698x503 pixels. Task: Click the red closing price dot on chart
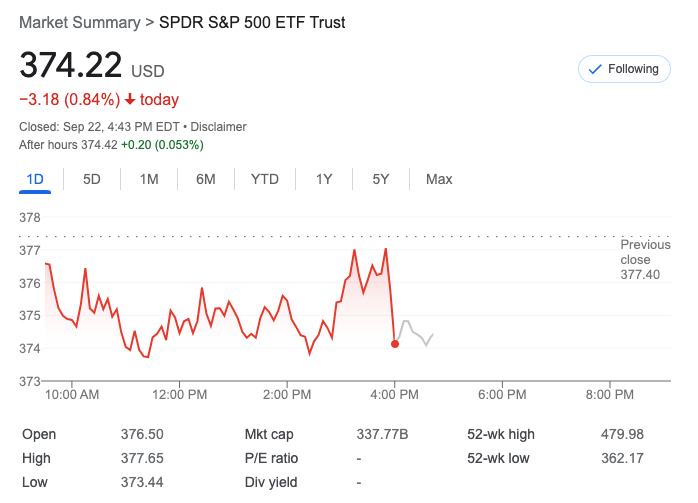(395, 344)
